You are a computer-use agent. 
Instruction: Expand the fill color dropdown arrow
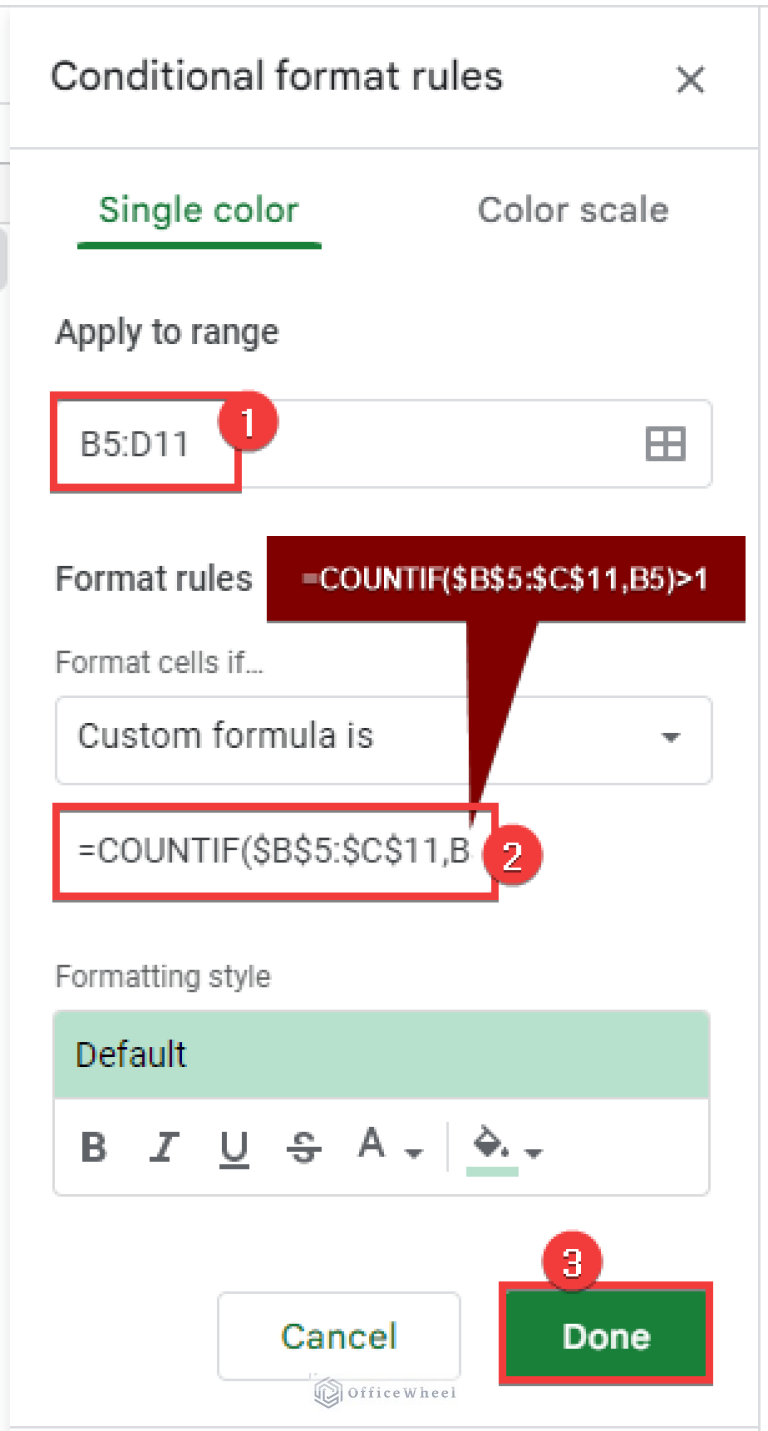coord(535,1152)
